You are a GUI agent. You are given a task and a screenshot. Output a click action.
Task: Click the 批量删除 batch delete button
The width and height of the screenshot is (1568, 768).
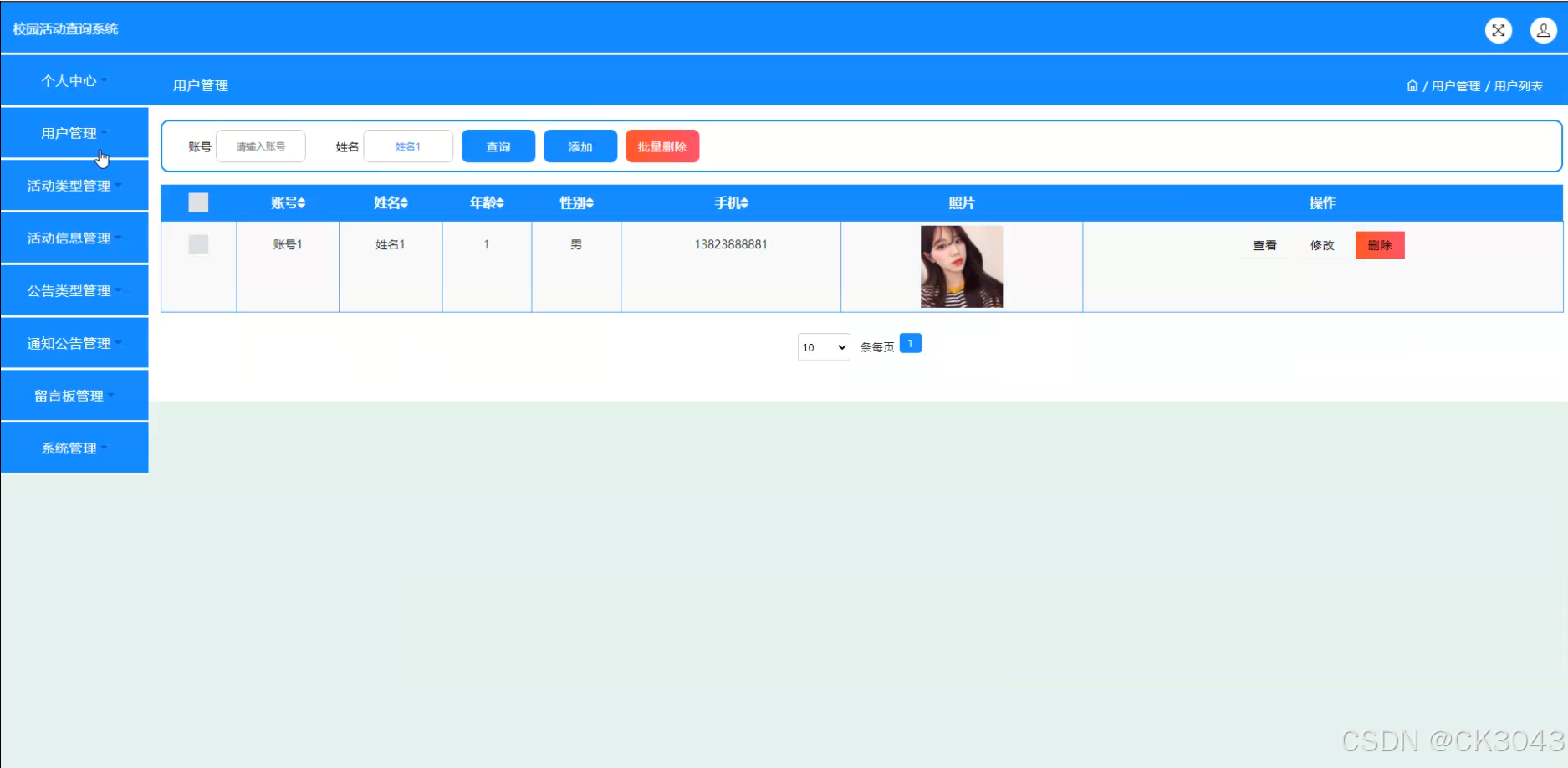click(662, 146)
